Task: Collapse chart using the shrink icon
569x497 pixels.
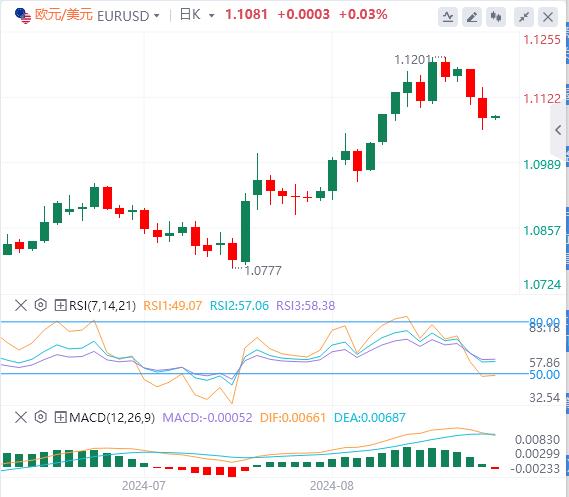Action: [524, 17]
